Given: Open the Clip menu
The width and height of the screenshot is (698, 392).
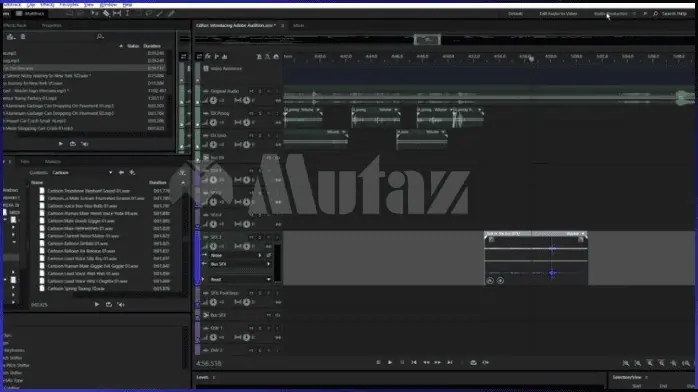Looking at the screenshot, I should click(31, 4).
